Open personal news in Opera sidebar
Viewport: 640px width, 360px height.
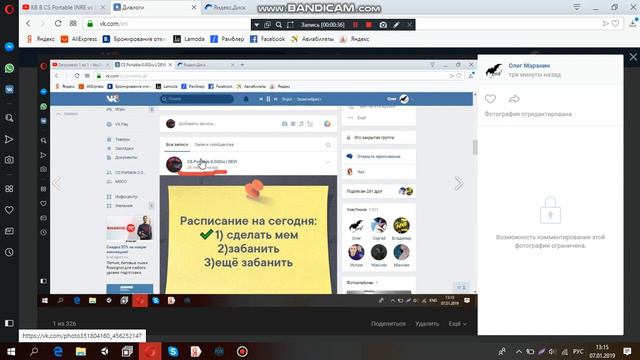coord(9,231)
